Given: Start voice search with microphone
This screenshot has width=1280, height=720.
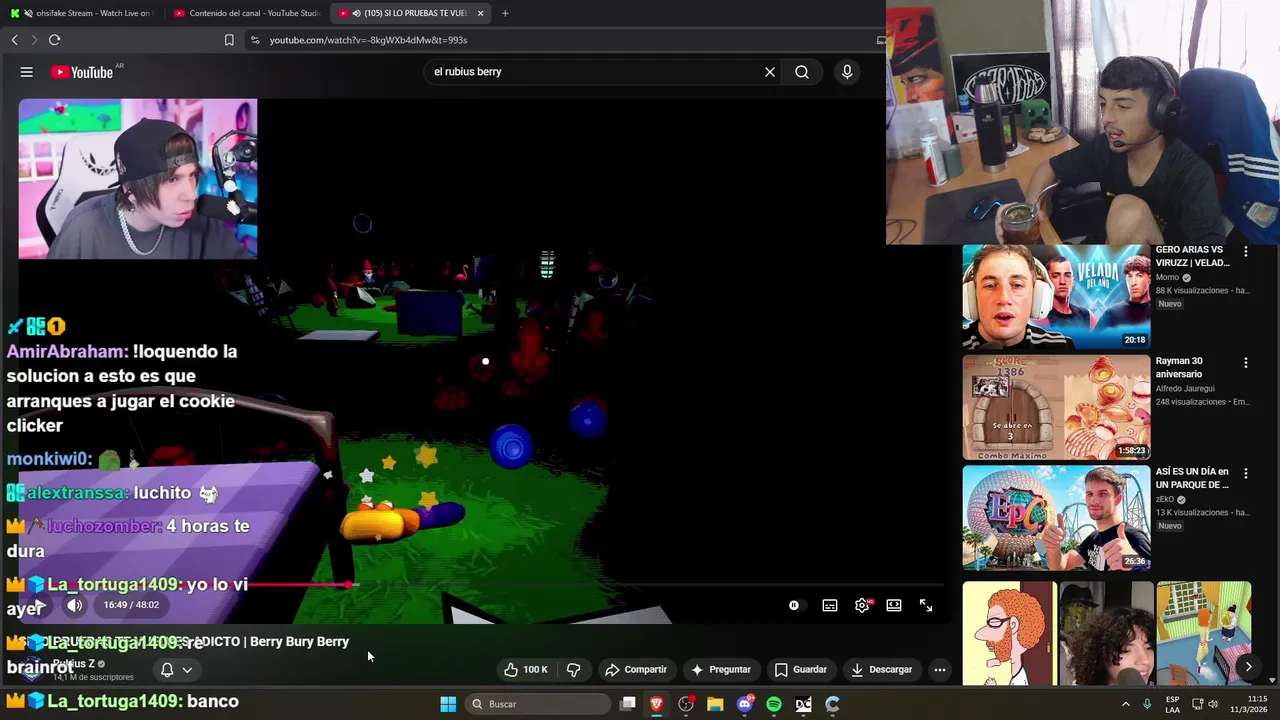Looking at the screenshot, I should [847, 72].
